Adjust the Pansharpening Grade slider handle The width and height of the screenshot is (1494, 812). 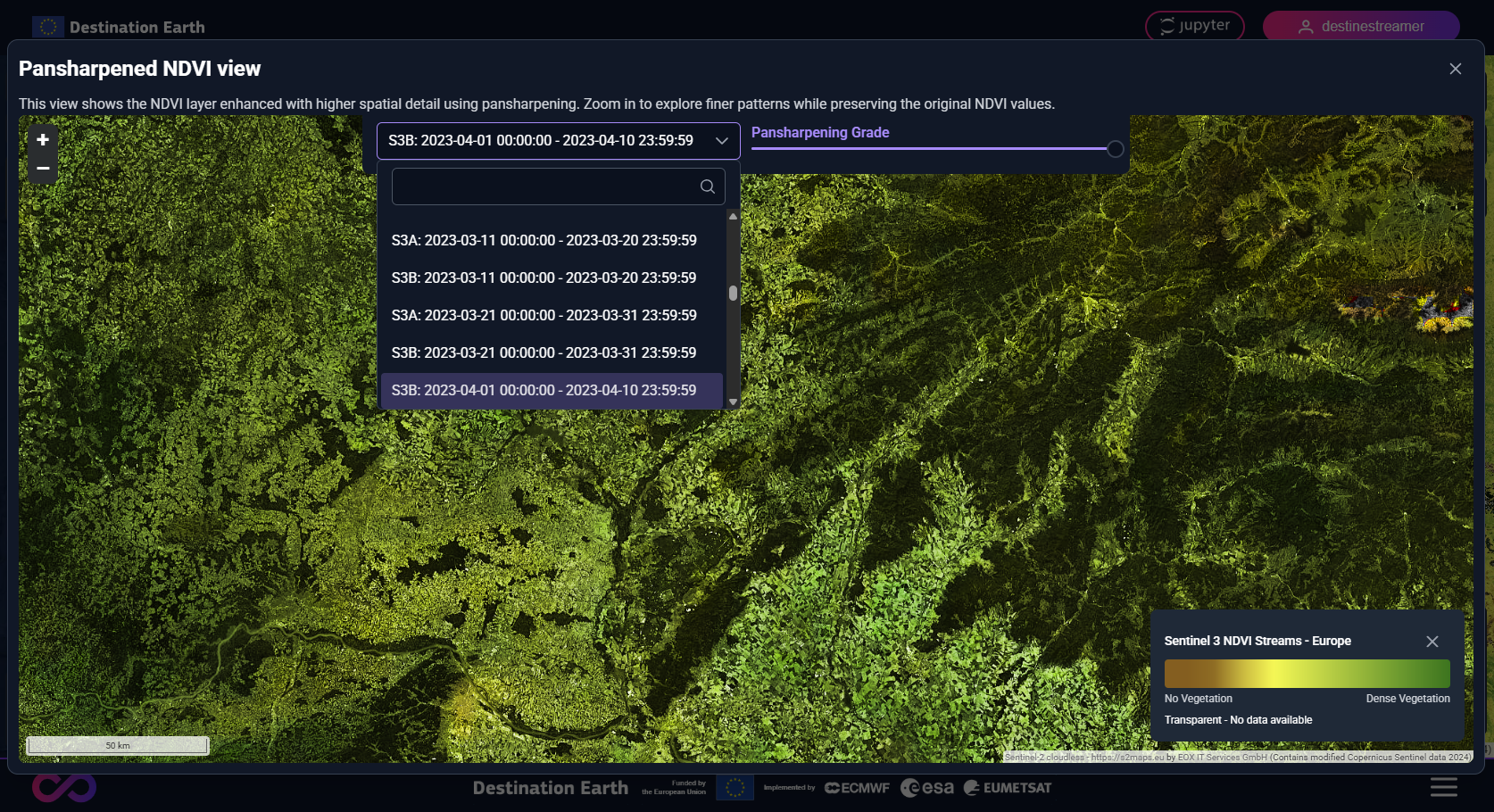click(1115, 149)
